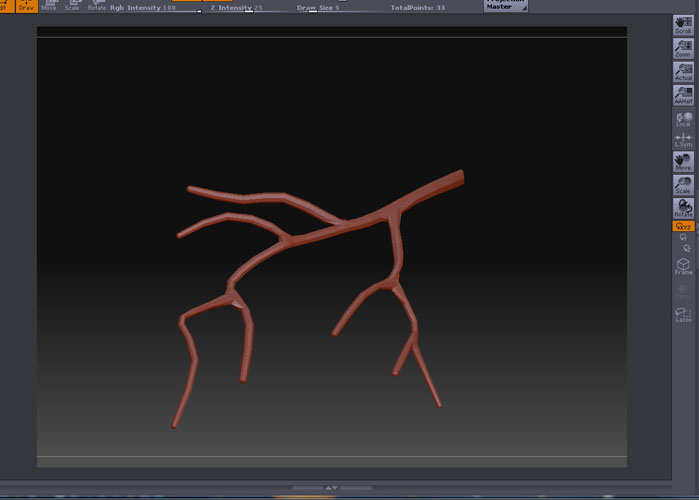This screenshot has height=500, width=699.
Task: Switch to Rotate mode in top toolbar
Action: point(97,6)
